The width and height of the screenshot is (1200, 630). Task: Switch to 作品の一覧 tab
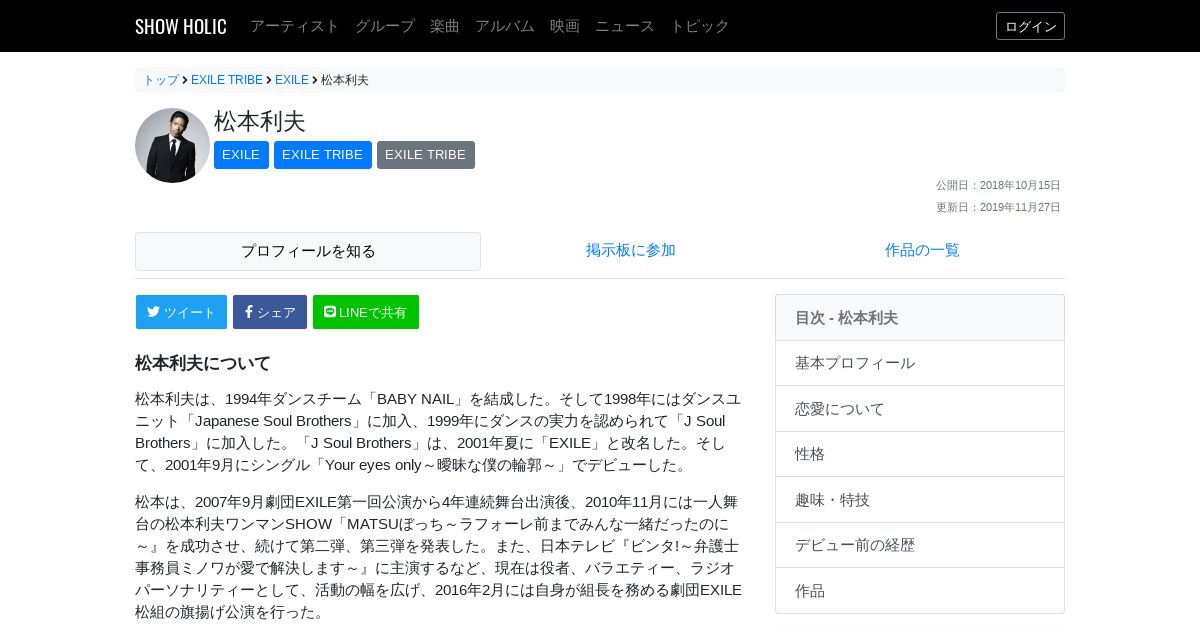tap(922, 250)
